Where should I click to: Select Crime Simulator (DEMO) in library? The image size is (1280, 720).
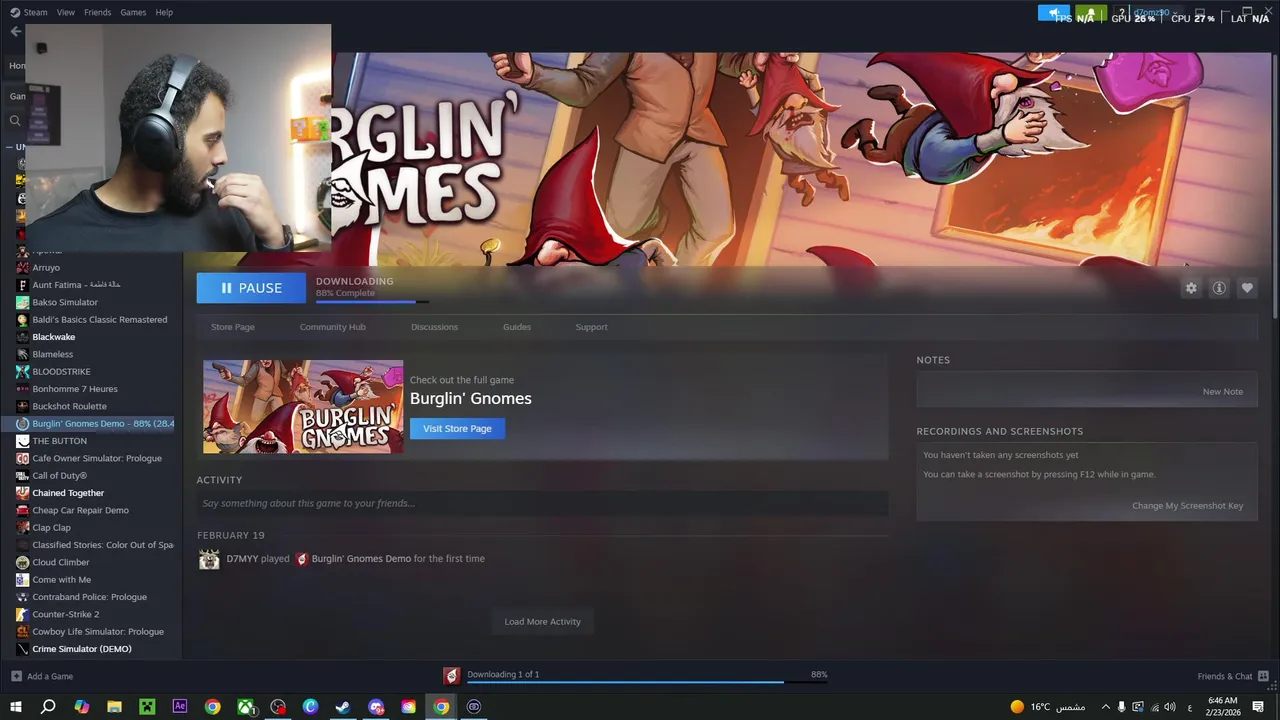81,649
